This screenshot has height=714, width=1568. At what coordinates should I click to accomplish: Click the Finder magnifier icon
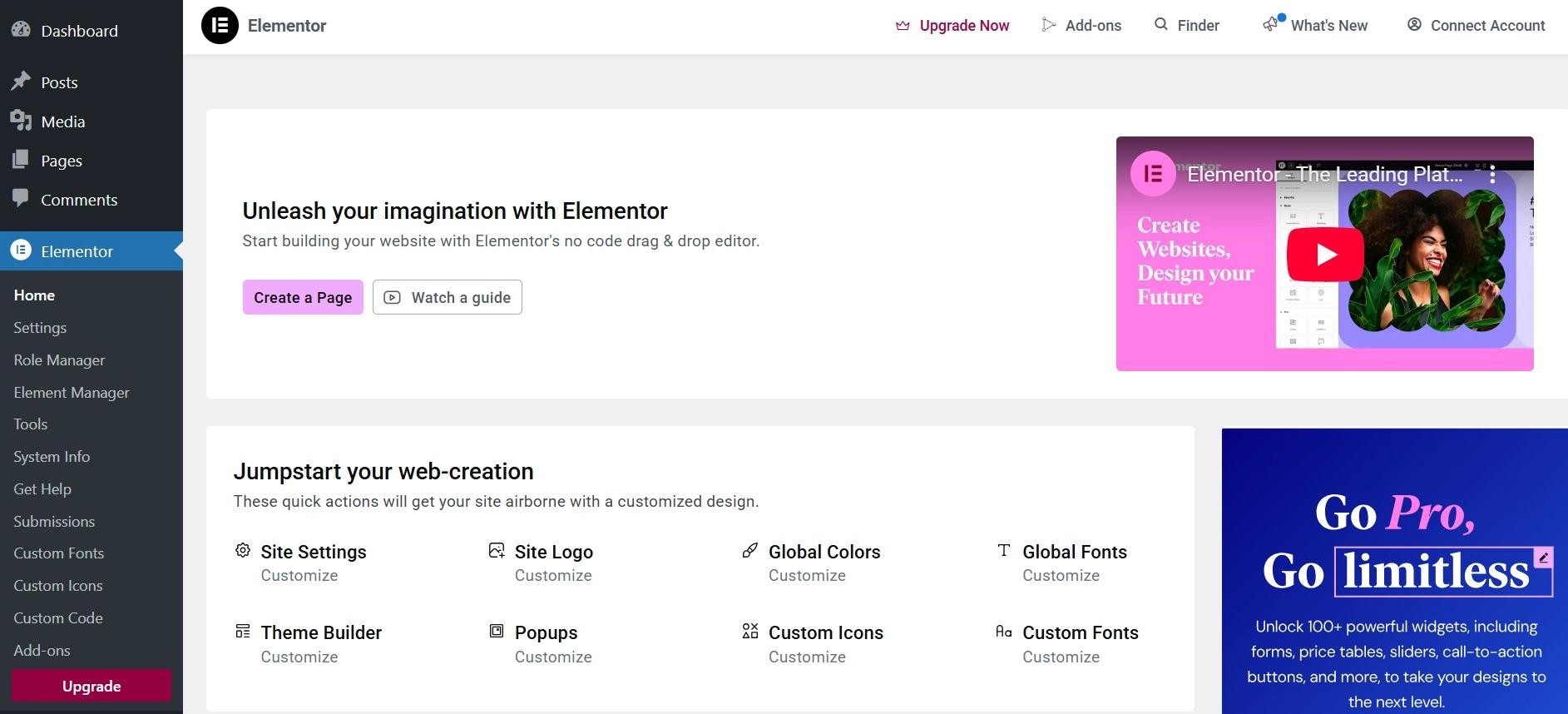click(x=1161, y=24)
